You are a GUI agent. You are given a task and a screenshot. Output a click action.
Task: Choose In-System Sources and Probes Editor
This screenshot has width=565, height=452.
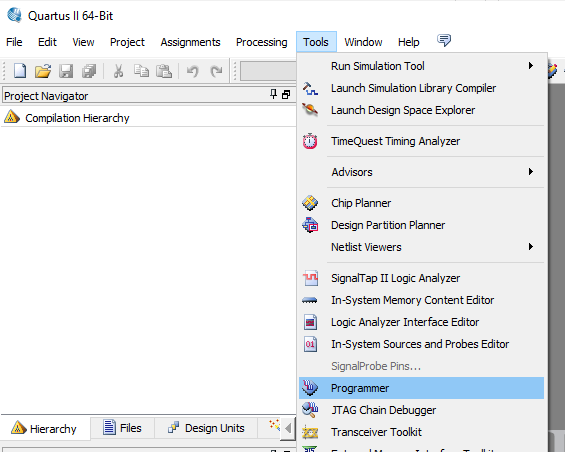point(421,344)
